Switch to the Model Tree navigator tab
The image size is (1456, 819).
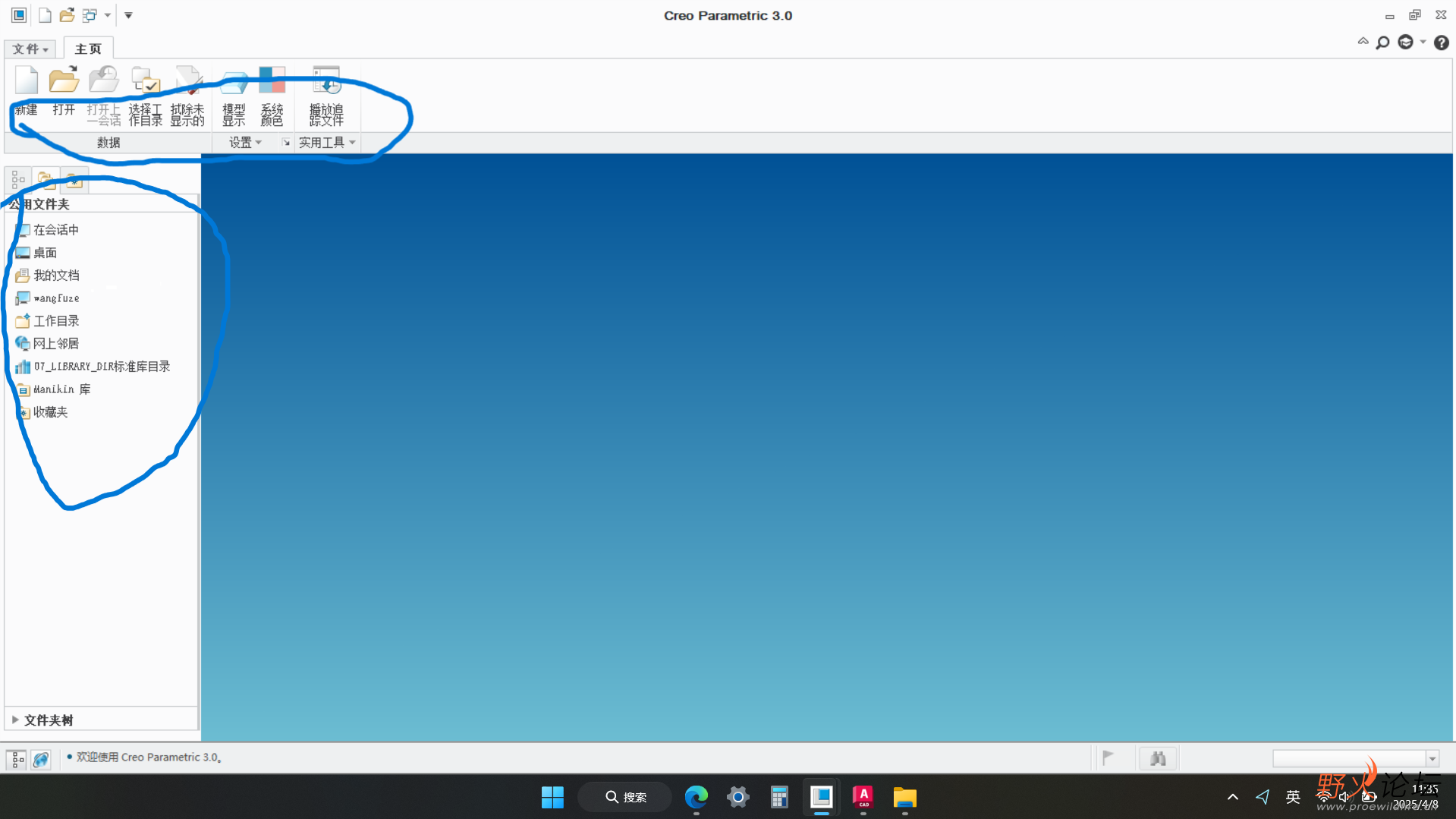18,179
